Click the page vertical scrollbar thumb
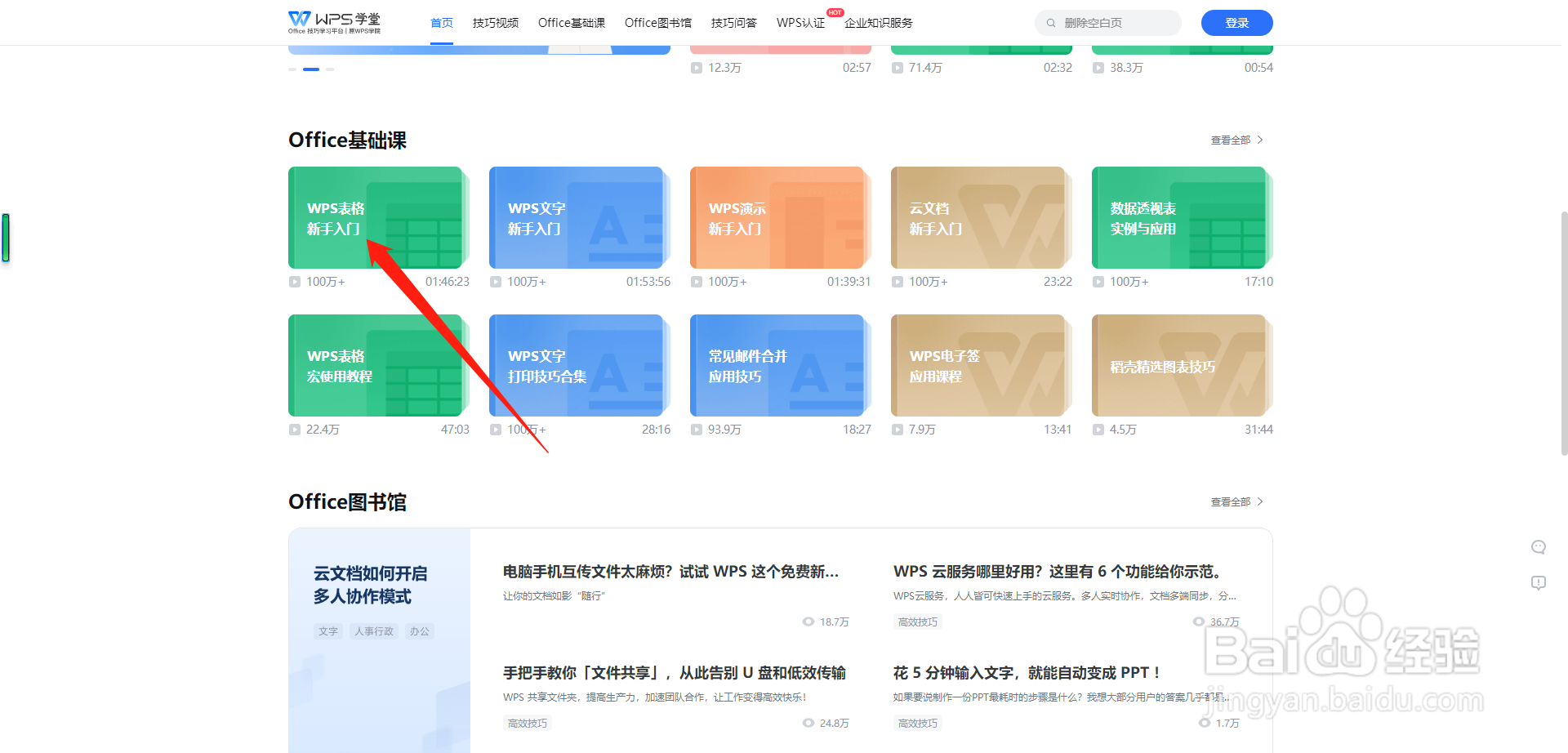This screenshot has height=753, width=1568. tap(1564, 333)
